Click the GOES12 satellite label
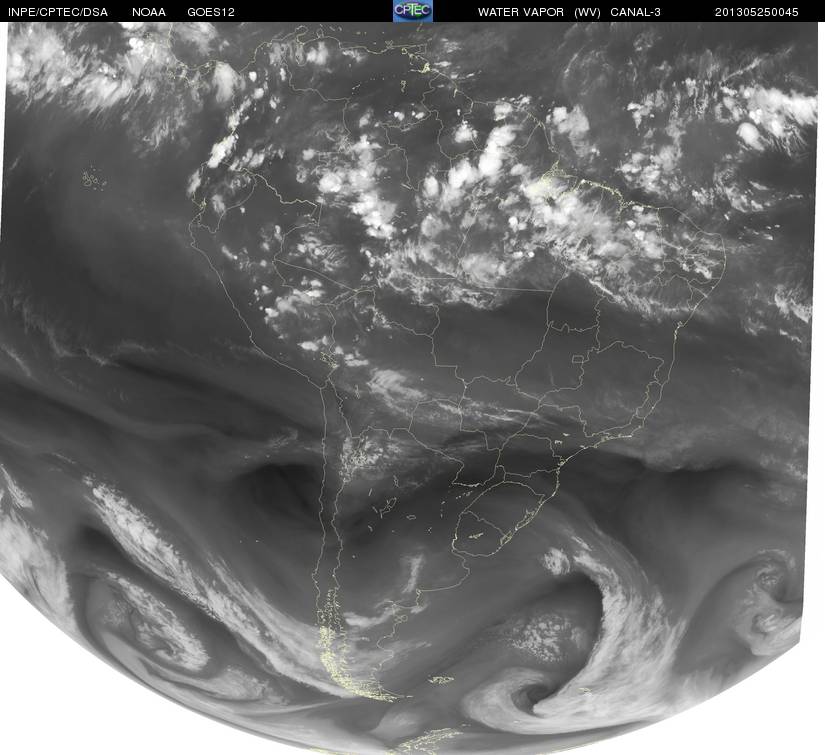Screen dimensions: 825x755 coord(211,12)
